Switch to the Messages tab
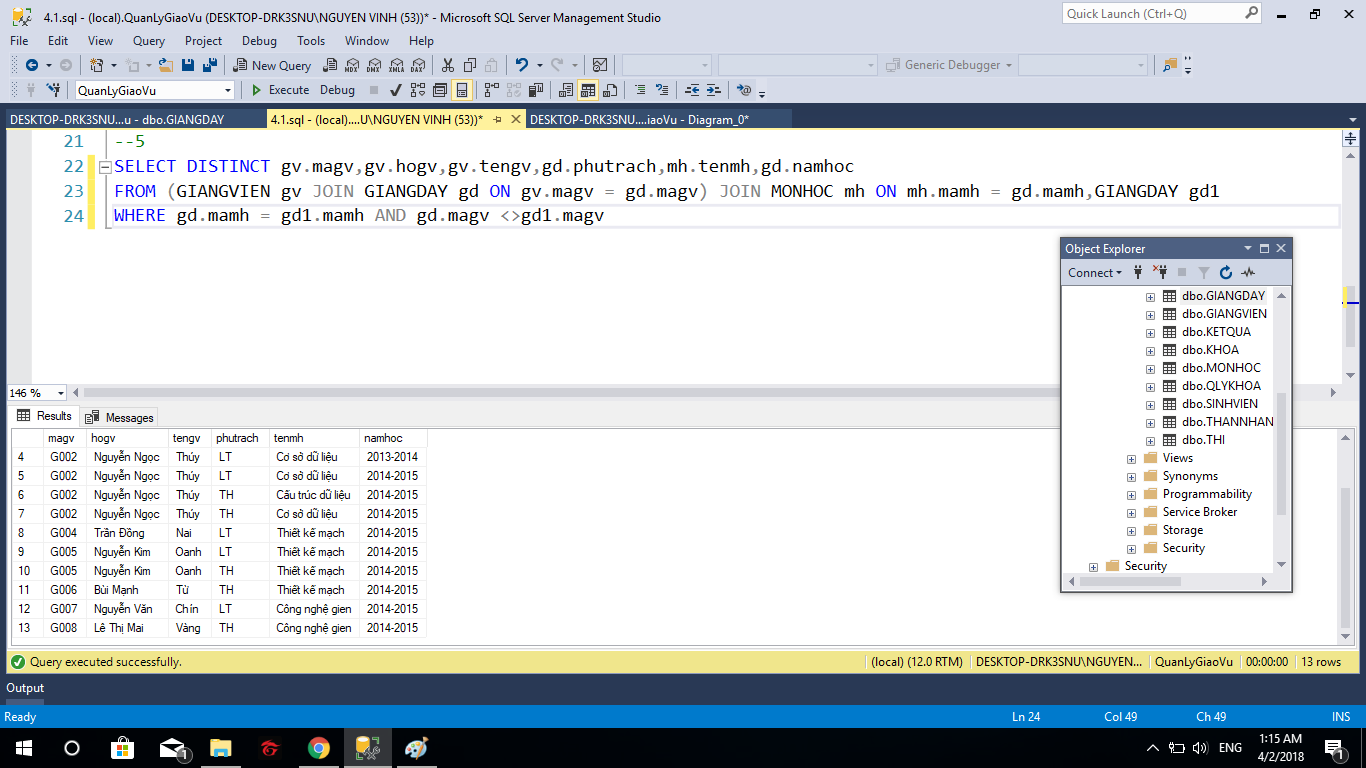The height and width of the screenshot is (768, 1366). click(120, 417)
